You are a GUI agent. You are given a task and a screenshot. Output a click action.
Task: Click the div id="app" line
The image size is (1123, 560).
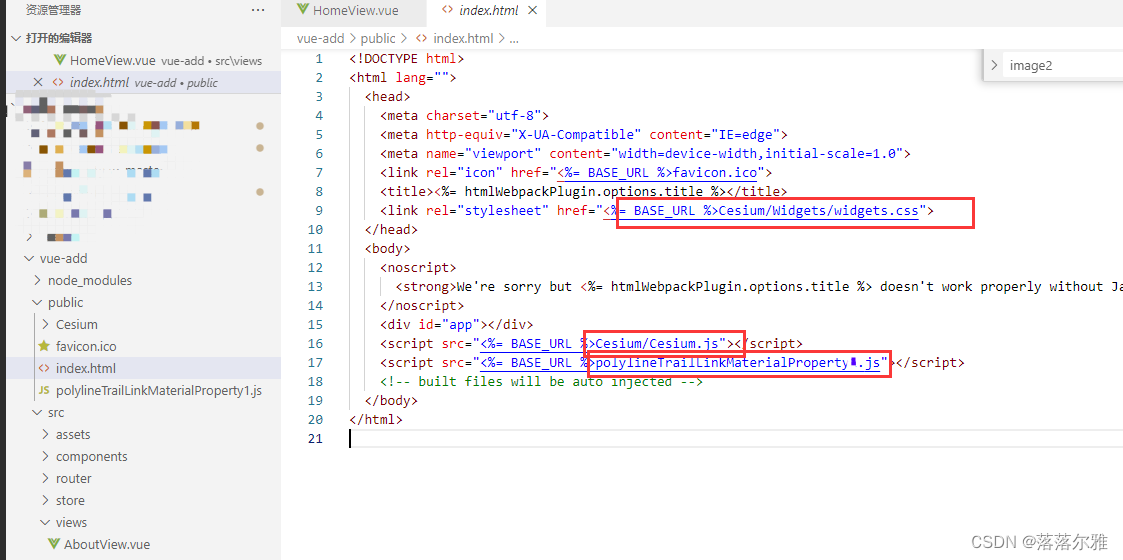[x=456, y=324]
